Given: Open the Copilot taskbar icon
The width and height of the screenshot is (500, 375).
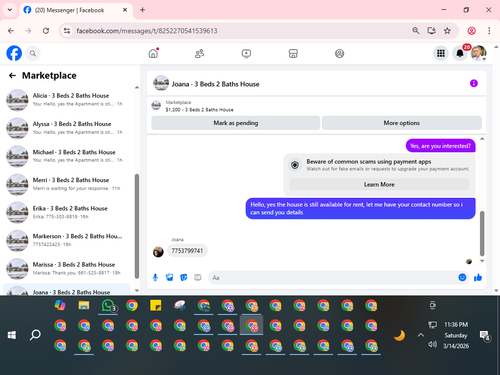Looking at the screenshot, I should [x=60, y=305].
